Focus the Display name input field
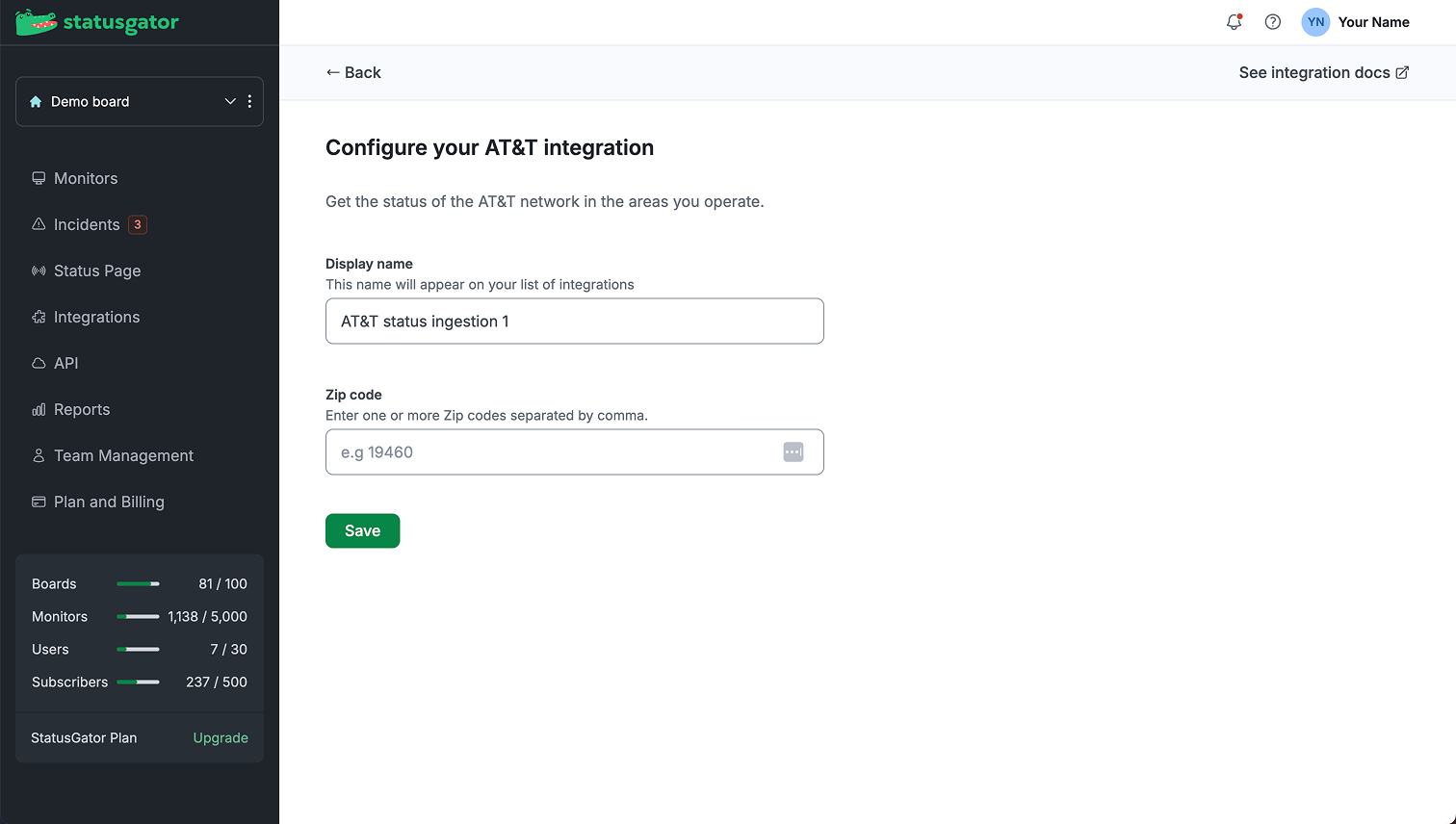This screenshot has height=824, width=1456. [x=575, y=321]
